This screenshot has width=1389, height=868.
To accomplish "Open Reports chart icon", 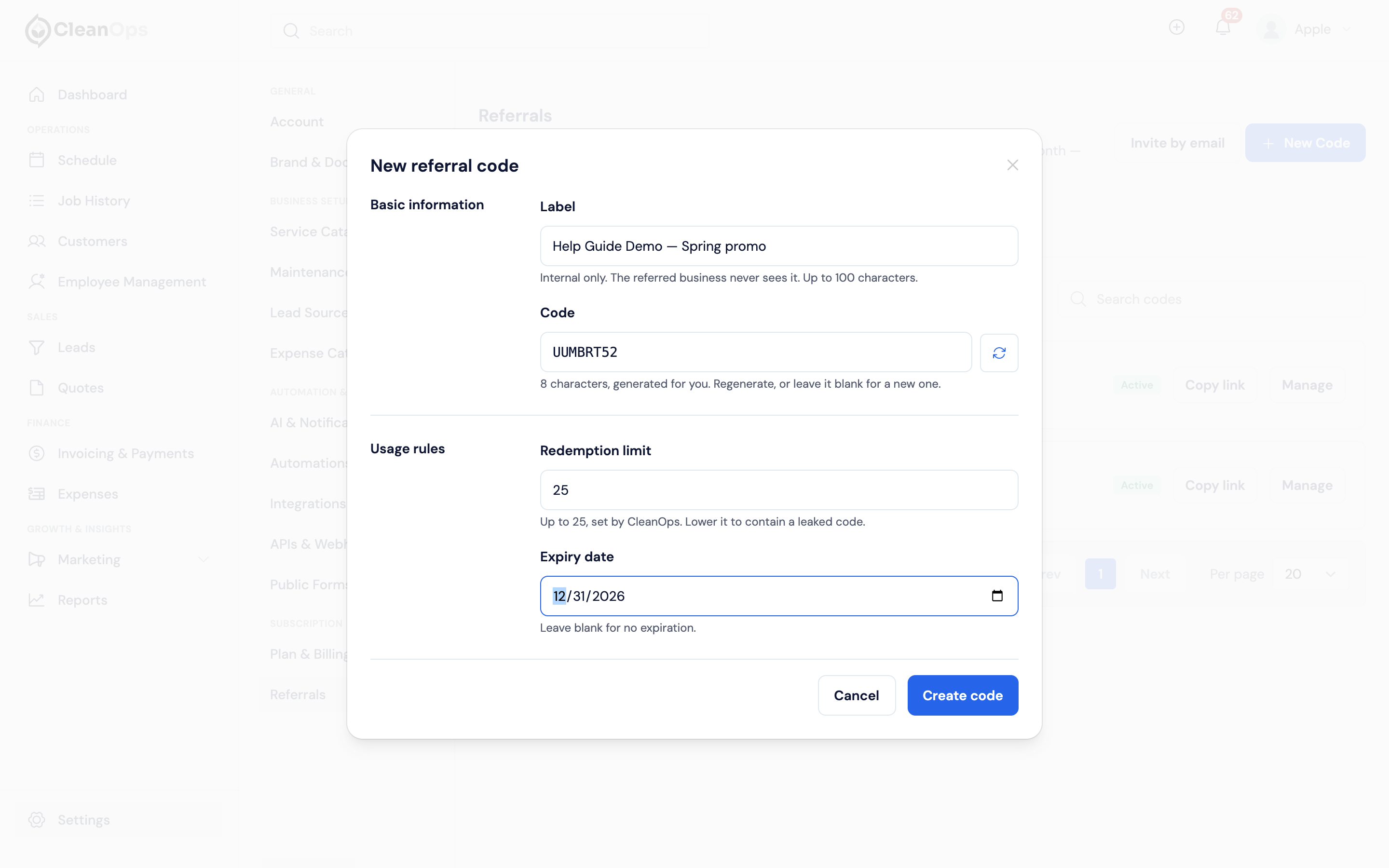I will [x=37, y=600].
